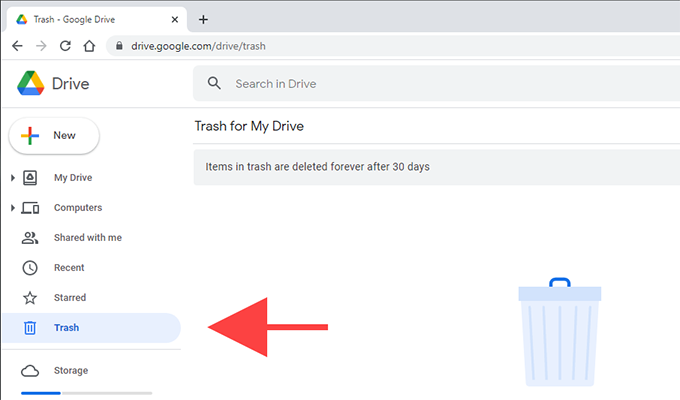Expand the Computers tree arrow
Screen dimensions: 680x400
coord(13,208)
